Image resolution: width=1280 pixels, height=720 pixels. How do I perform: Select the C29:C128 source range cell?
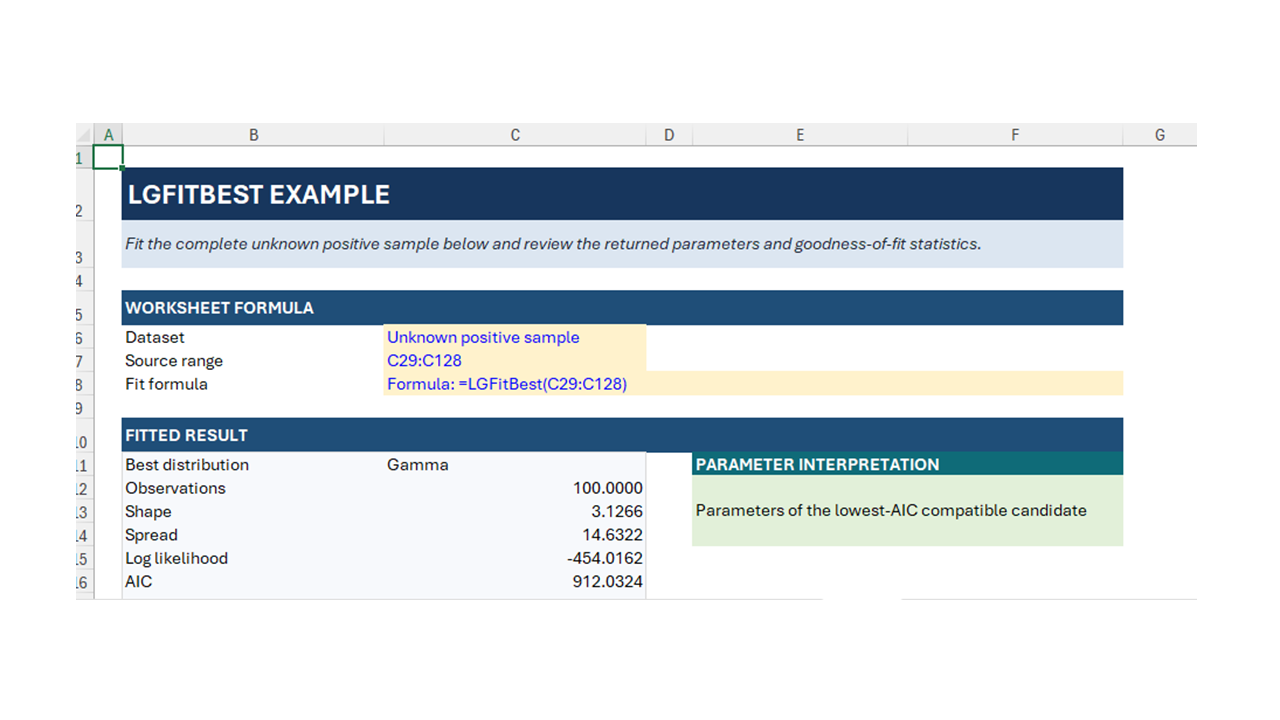(515, 361)
